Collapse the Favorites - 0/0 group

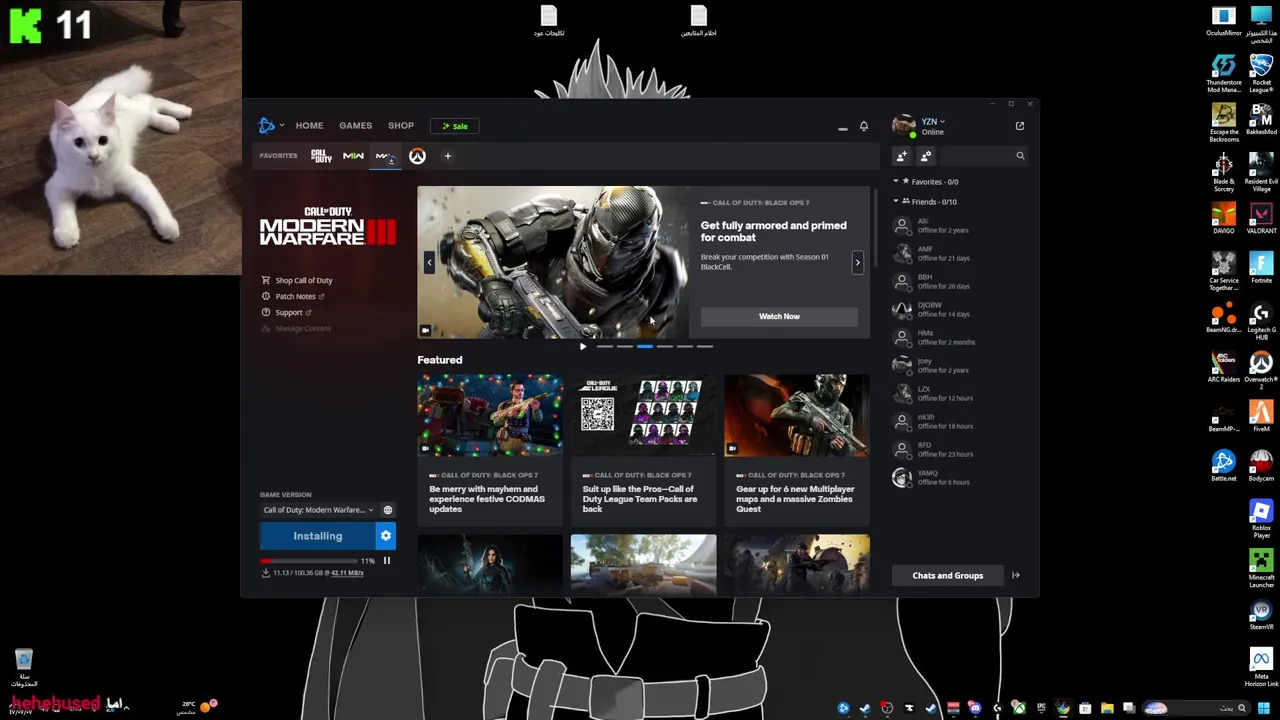tap(896, 182)
